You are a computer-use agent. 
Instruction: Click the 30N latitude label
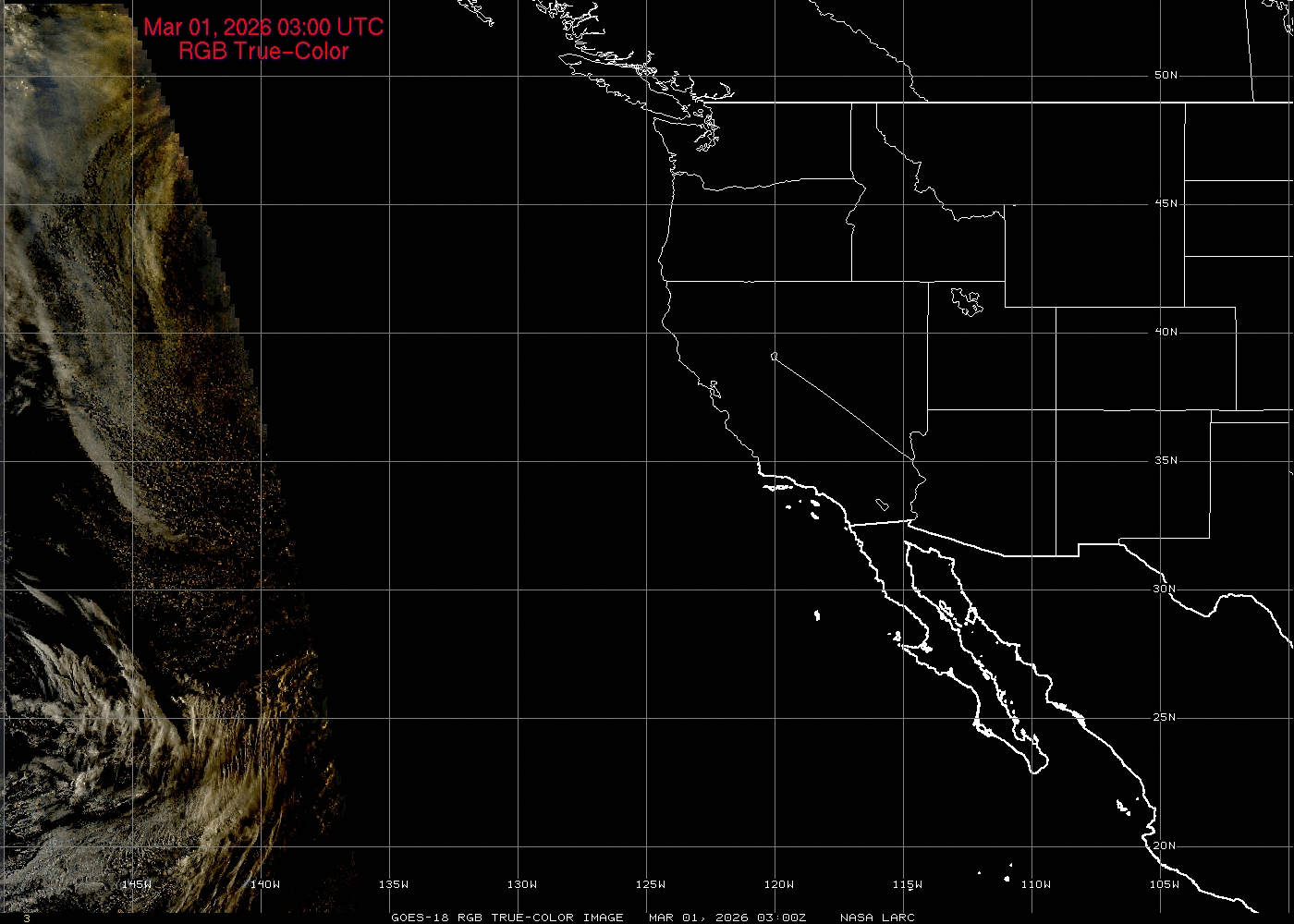coord(1164,590)
